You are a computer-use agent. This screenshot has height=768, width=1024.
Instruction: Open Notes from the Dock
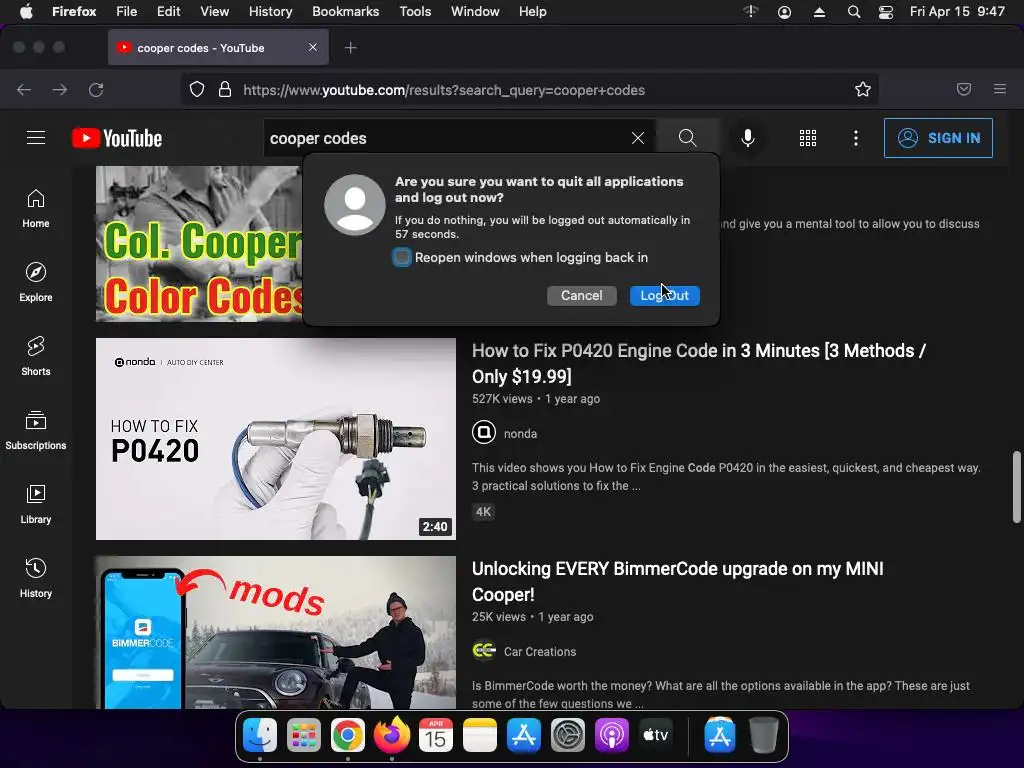pos(480,735)
